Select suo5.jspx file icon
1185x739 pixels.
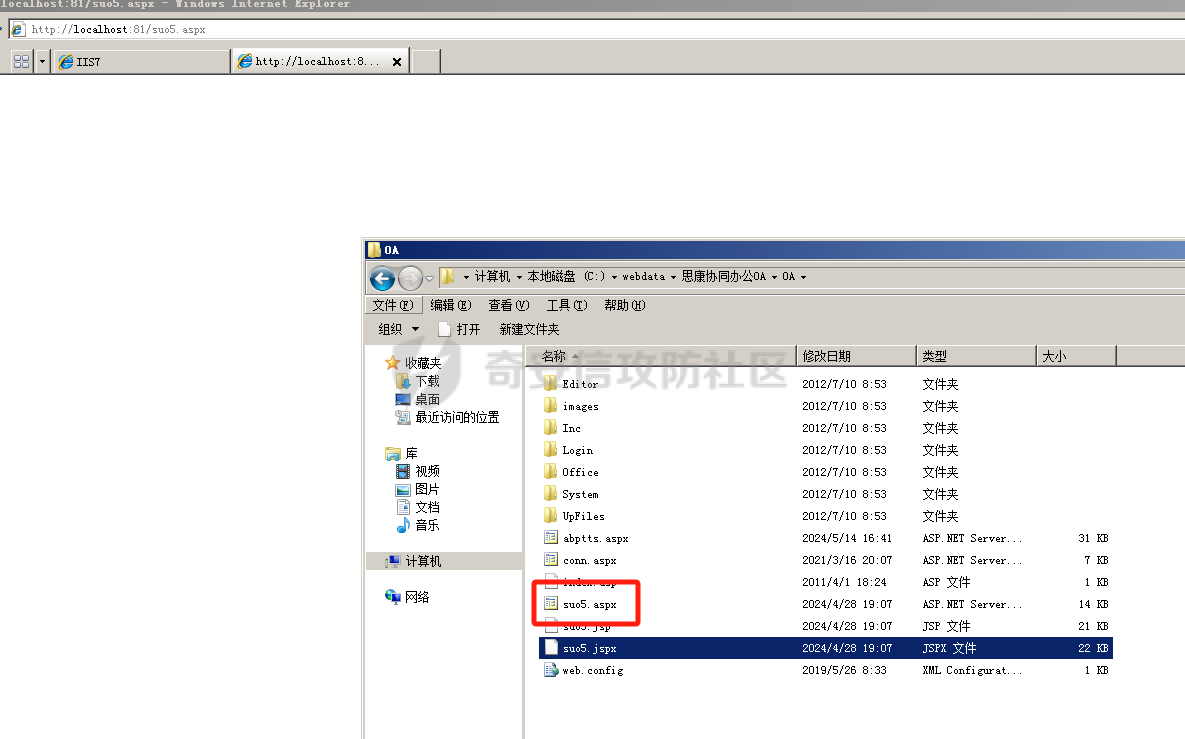[551, 648]
